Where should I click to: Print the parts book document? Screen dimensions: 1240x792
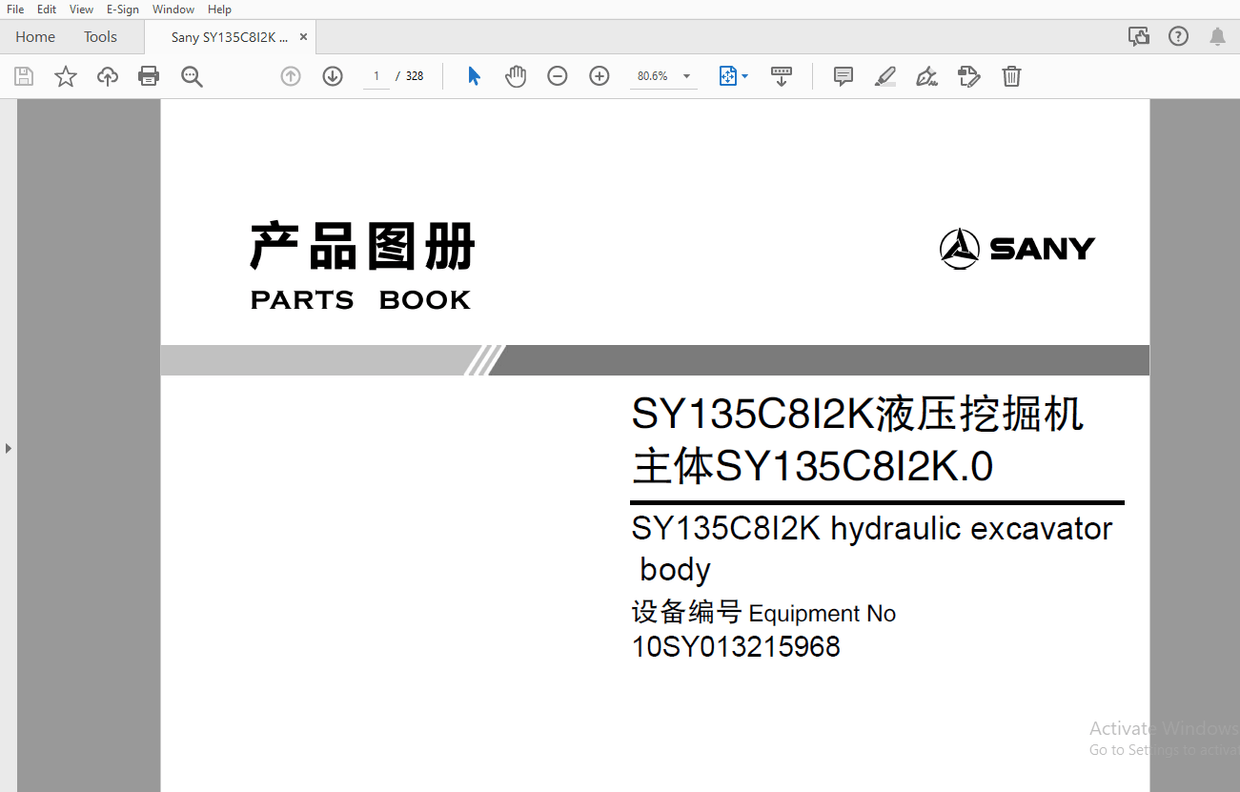point(148,75)
